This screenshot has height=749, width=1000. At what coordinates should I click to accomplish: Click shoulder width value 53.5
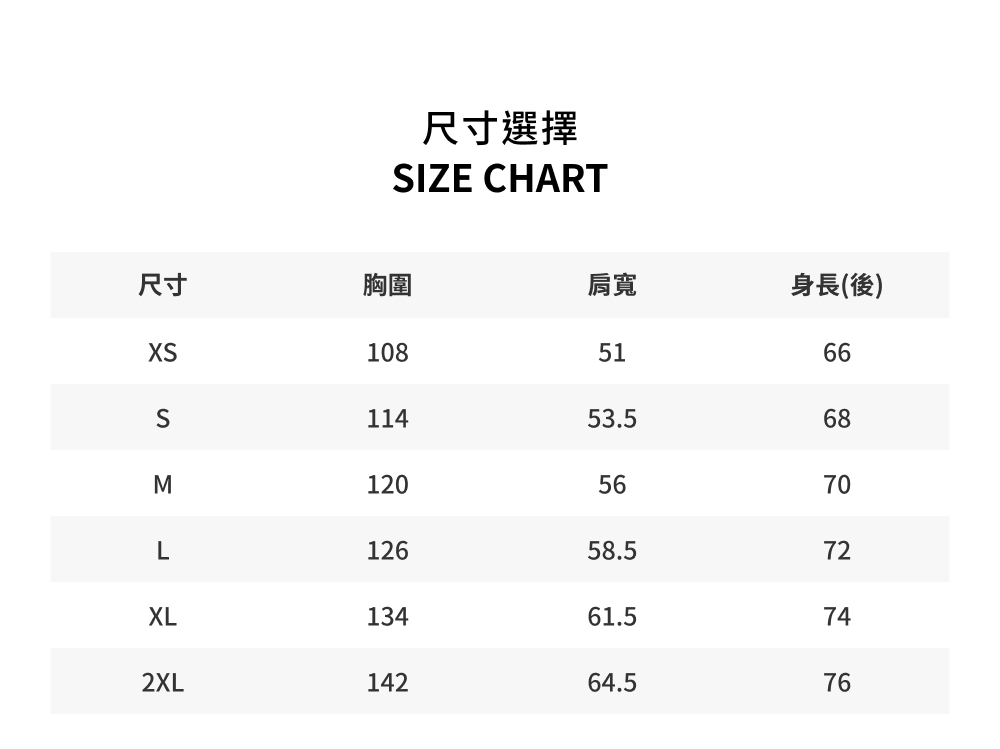tap(612, 419)
